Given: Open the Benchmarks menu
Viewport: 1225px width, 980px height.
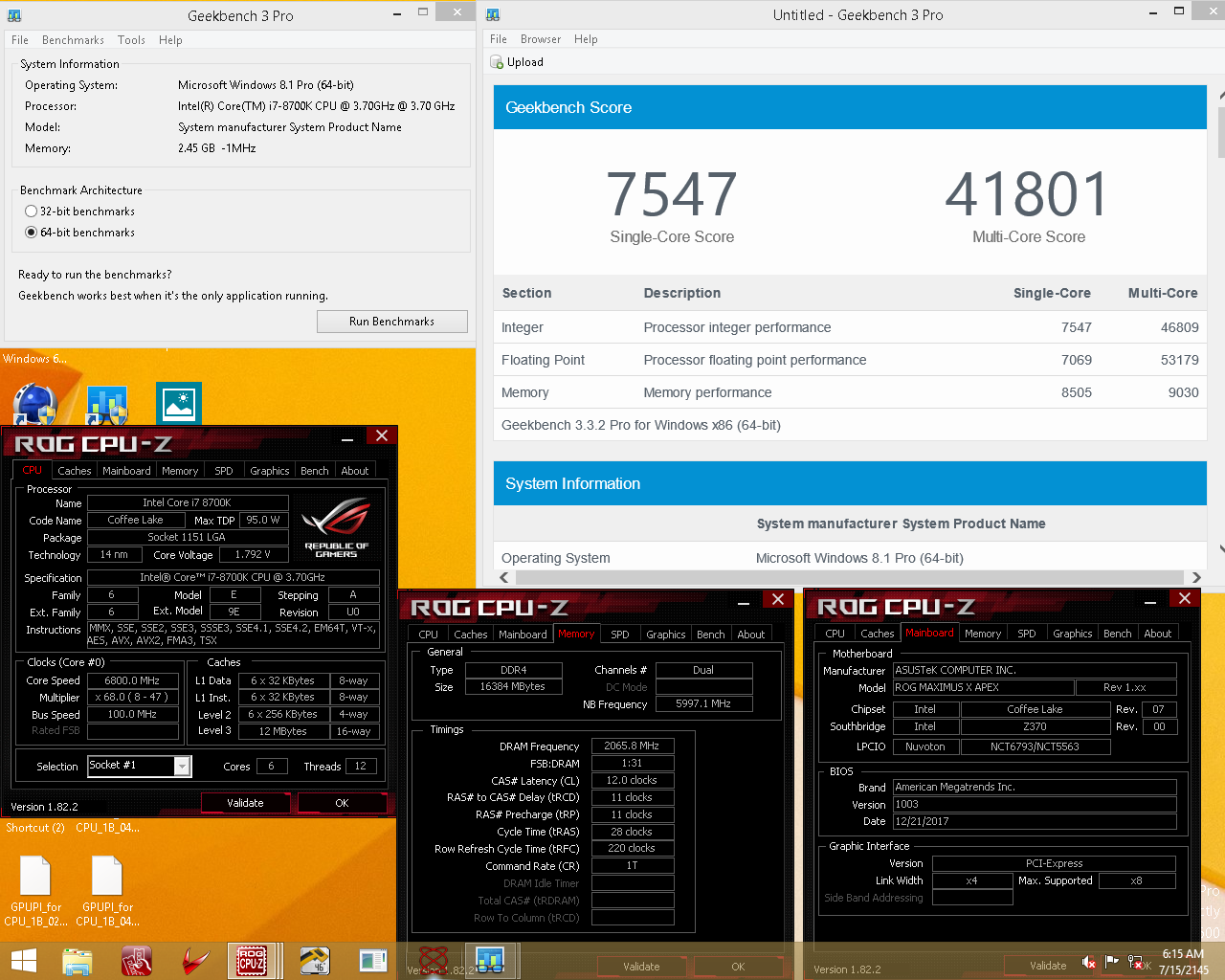Looking at the screenshot, I should pyautogui.click(x=73, y=40).
